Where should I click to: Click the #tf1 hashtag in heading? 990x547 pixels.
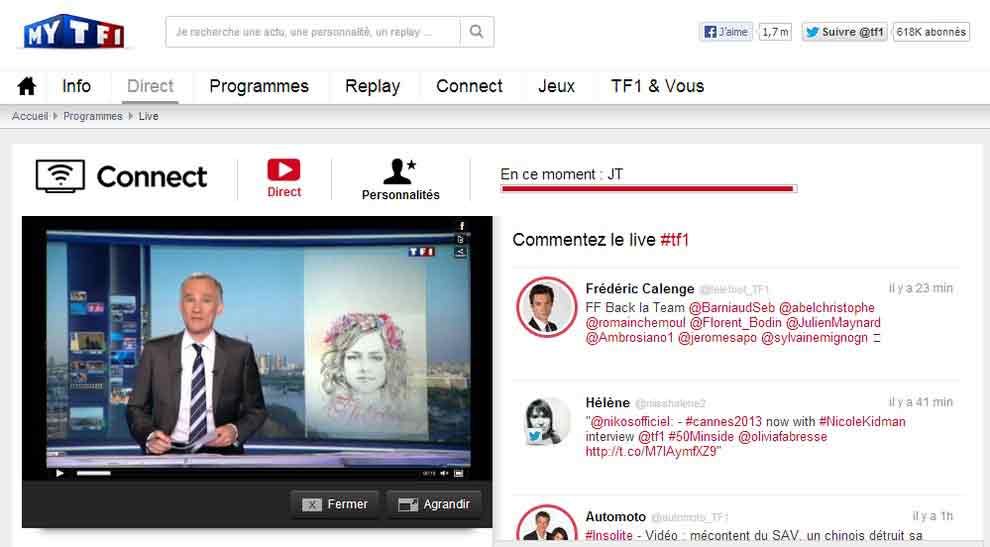click(674, 240)
